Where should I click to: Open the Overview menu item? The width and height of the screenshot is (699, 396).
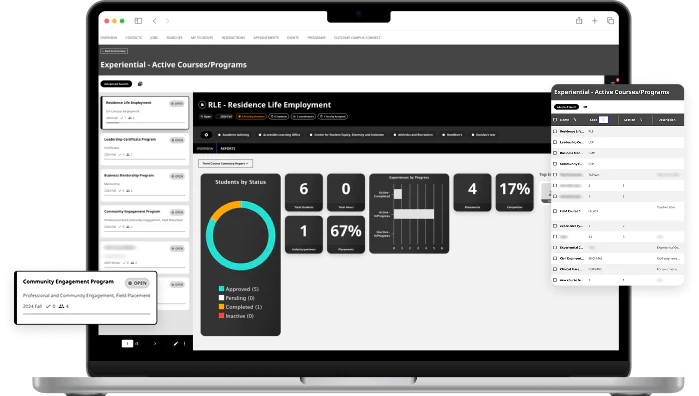pos(109,37)
